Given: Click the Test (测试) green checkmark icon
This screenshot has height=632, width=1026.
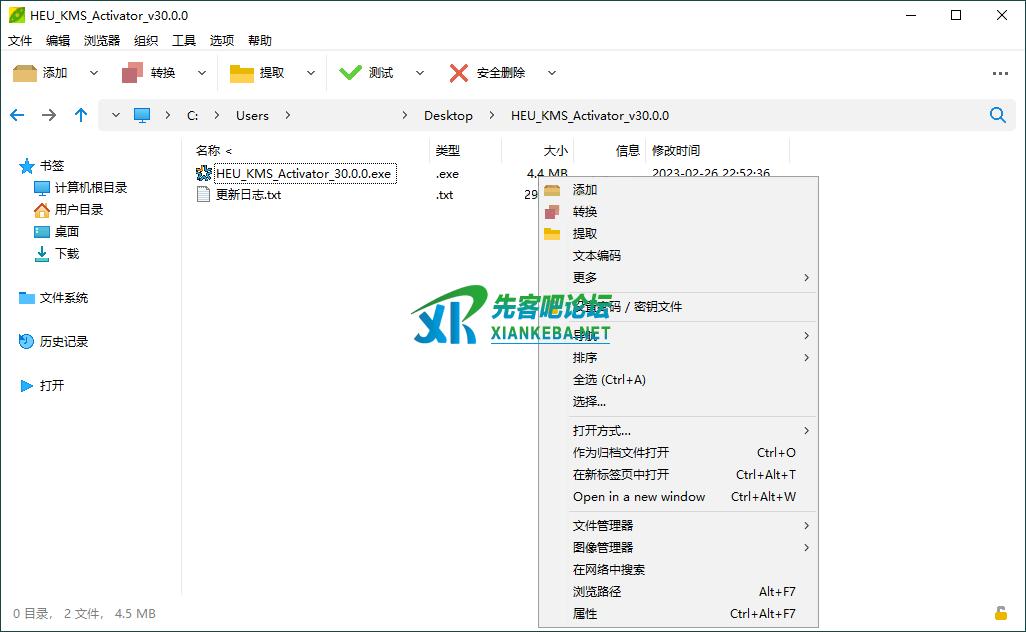Looking at the screenshot, I should pyautogui.click(x=350, y=73).
